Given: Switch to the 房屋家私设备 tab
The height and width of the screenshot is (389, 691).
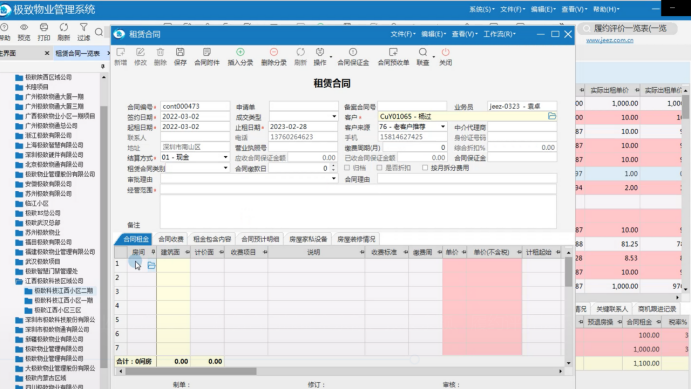Looking at the screenshot, I should [x=308, y=239].
